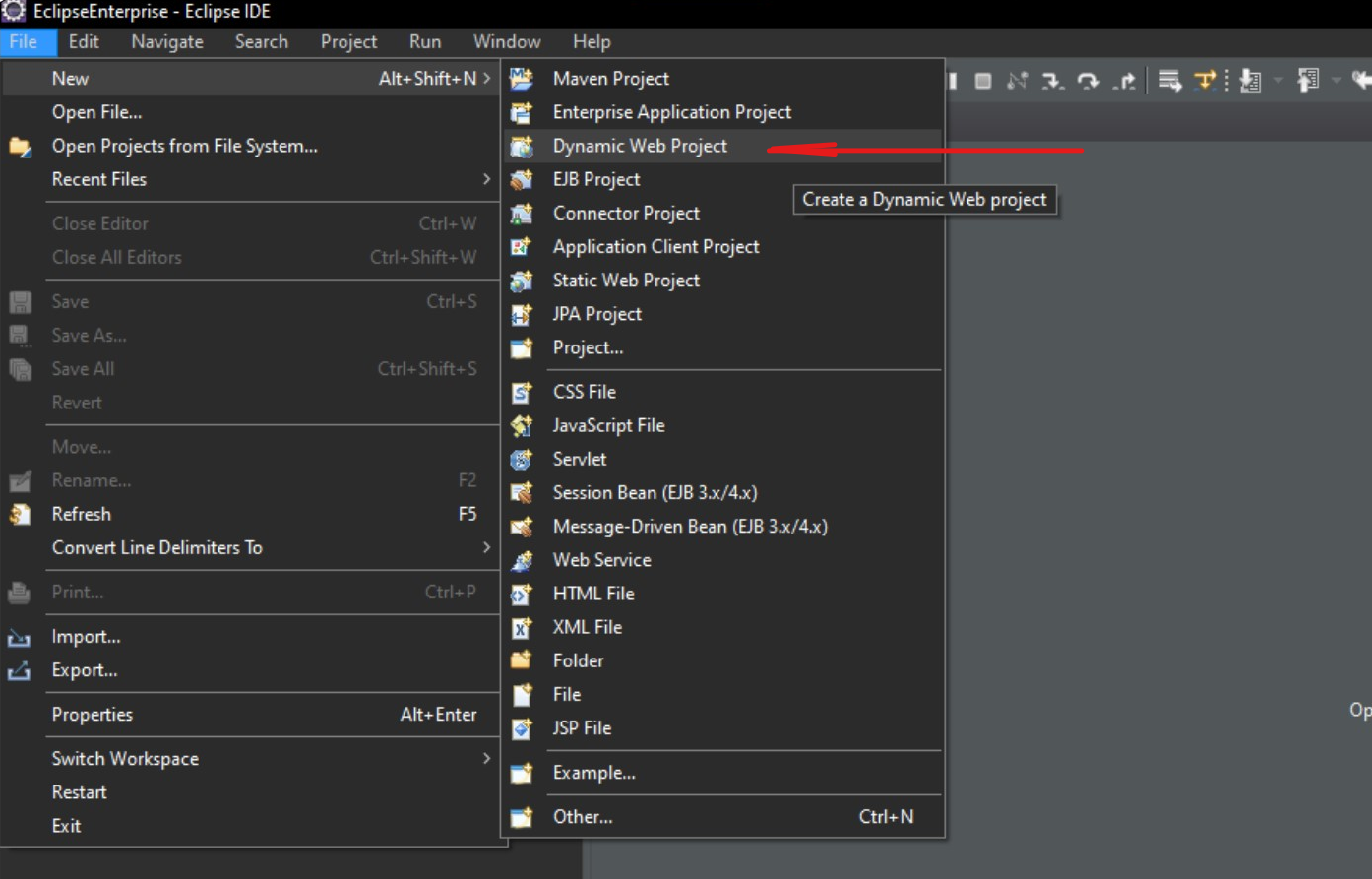Open the Previous Annotation dropdown arrow
The image size is (1372, 879).
pyautogui.click(x=1335, y=81)
